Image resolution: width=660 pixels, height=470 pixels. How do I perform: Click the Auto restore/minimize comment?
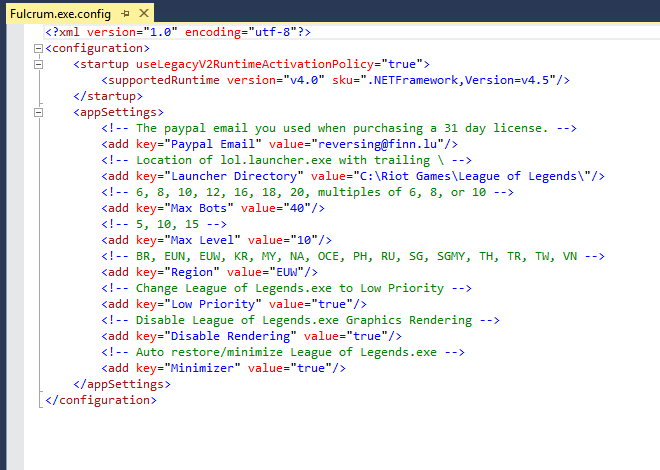283,352
